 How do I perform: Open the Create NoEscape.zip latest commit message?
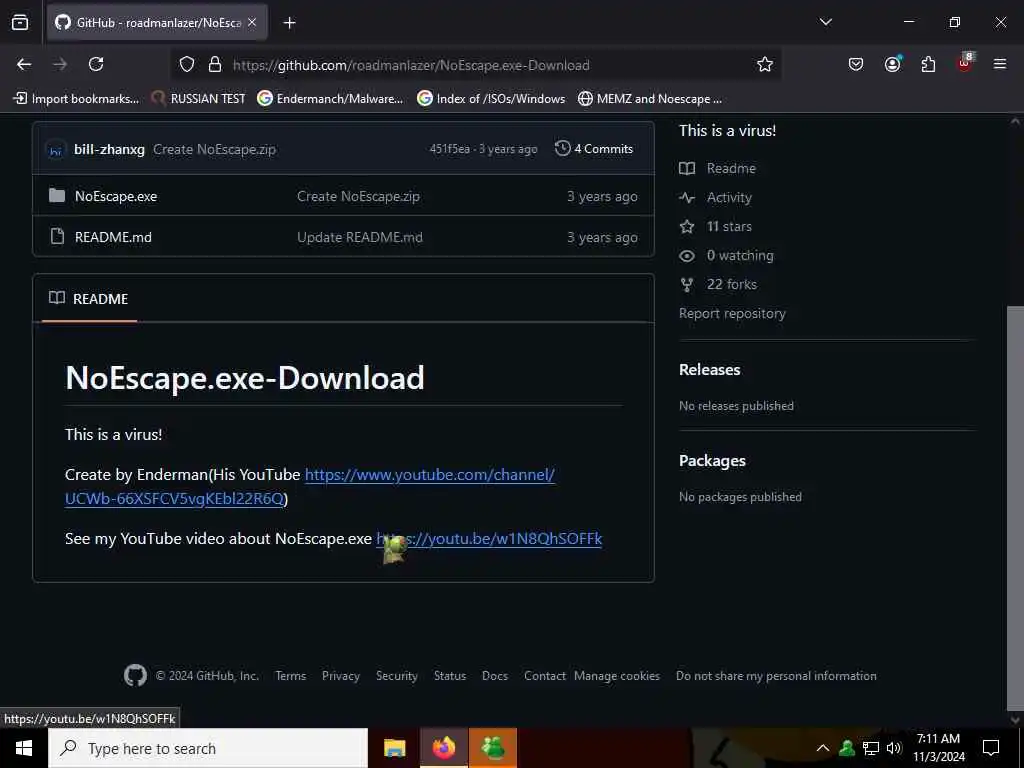tap(214, 150)
